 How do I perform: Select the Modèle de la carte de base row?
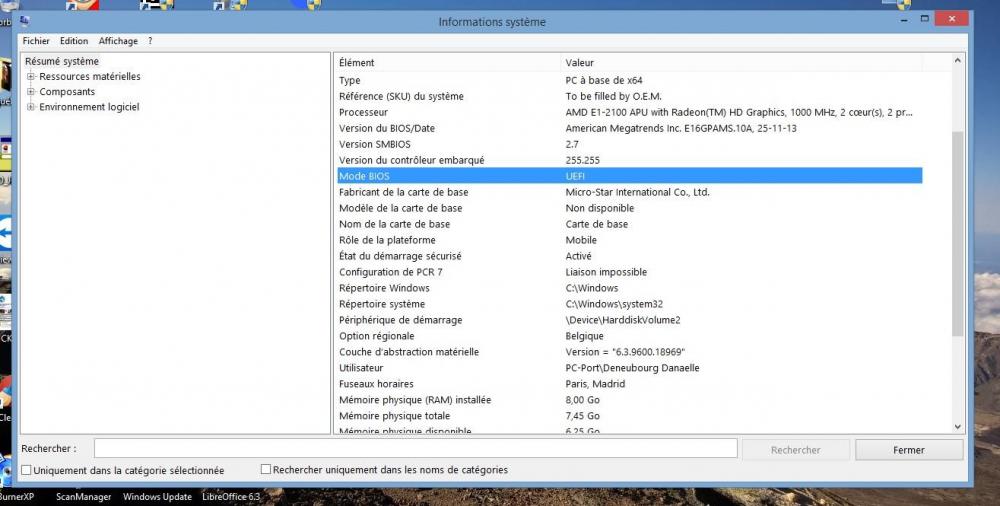(x=629, y=208)
